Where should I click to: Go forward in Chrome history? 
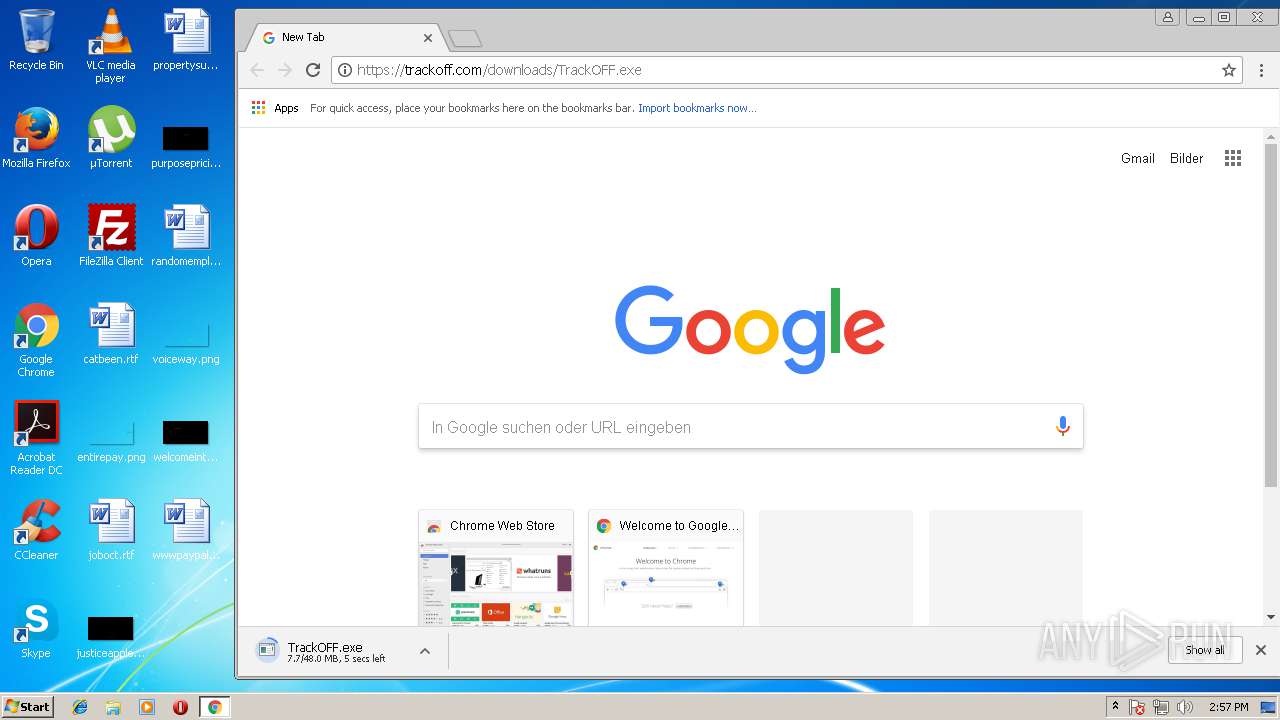(285, 70)
